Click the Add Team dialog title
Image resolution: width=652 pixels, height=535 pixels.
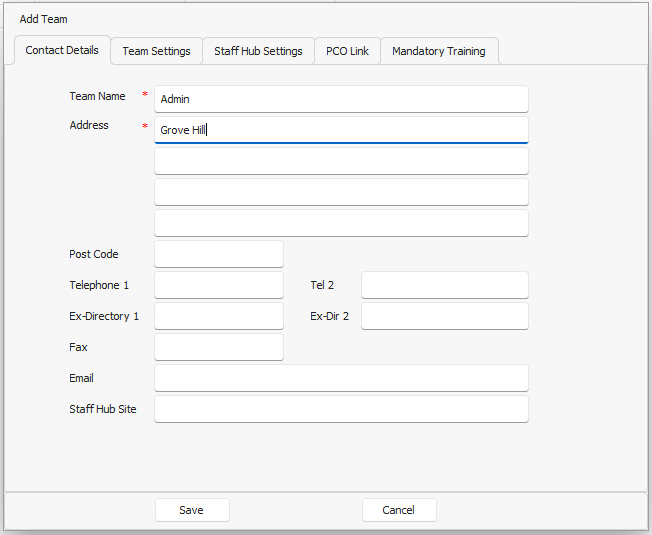pyautogui.click(x=43, y=19)
